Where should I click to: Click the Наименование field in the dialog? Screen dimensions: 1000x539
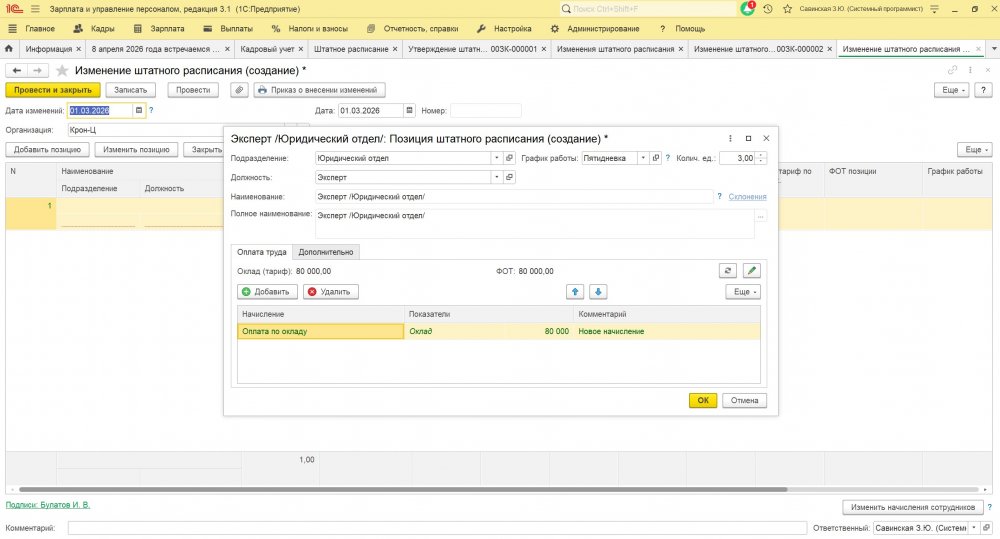pyautogui.click(x=513, y=196)
